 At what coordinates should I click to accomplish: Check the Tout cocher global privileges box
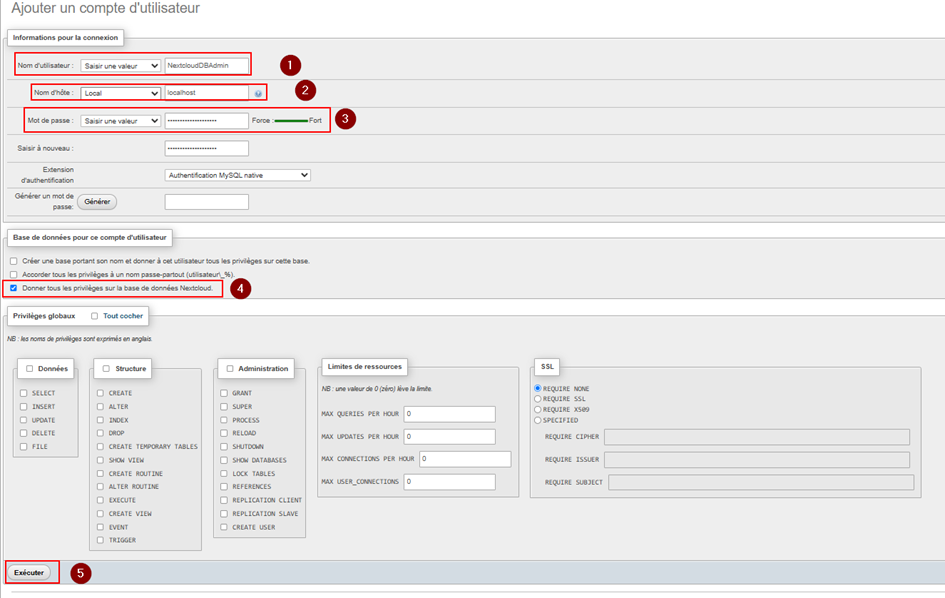(94, 316)
